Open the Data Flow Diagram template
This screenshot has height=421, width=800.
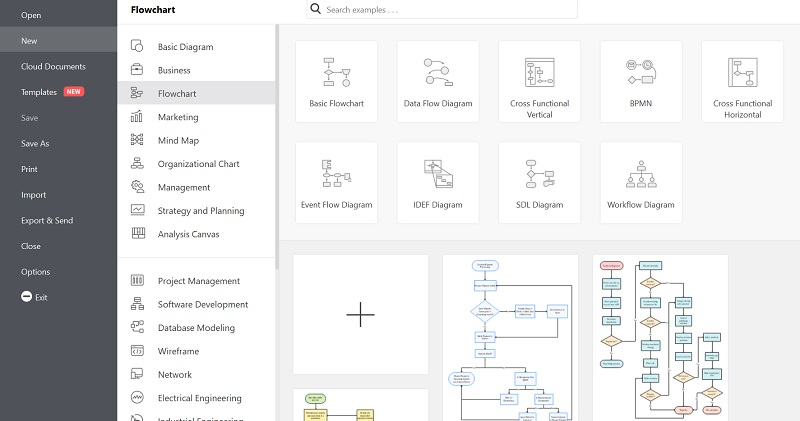438,82
